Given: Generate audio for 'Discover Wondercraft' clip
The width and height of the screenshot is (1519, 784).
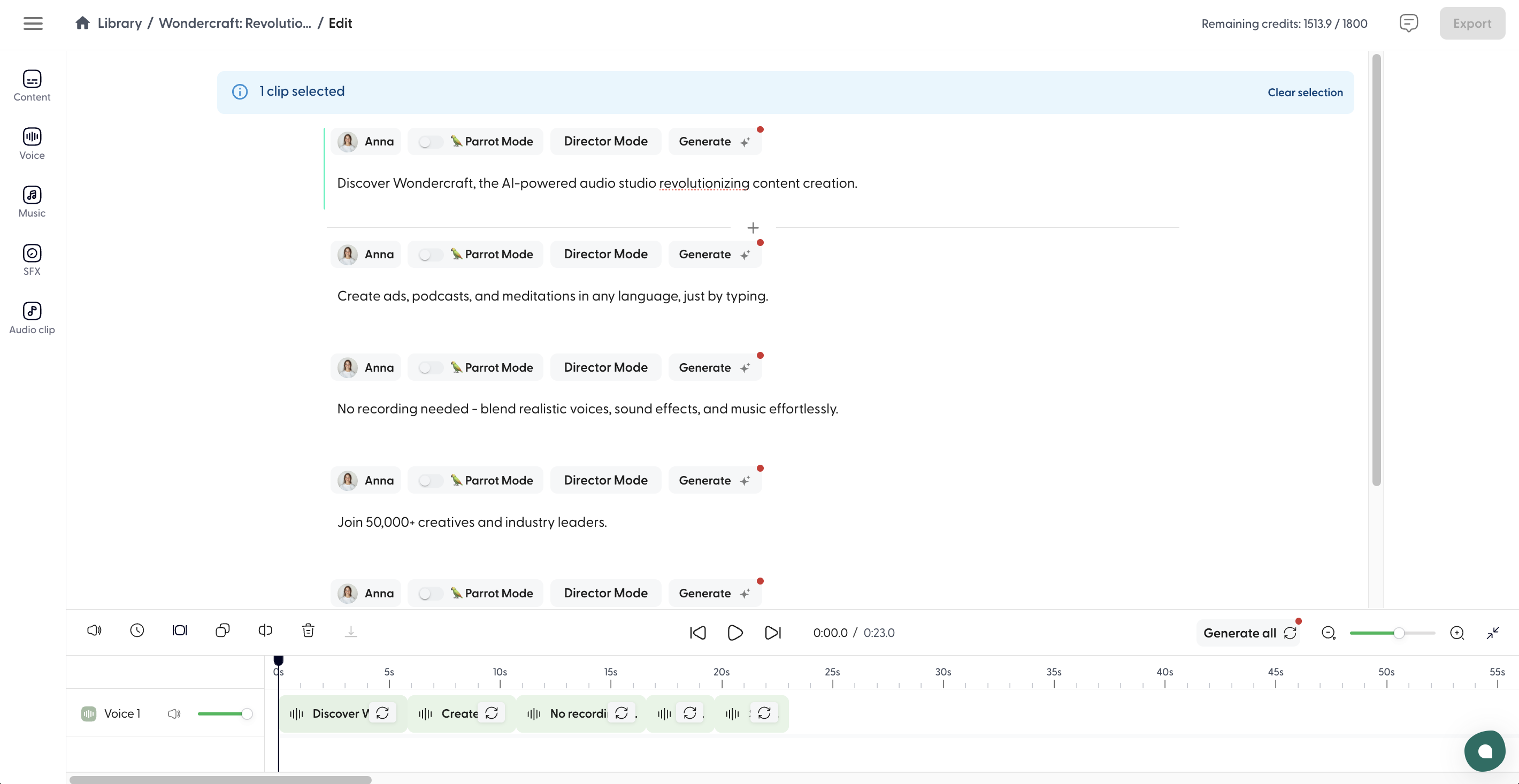Looking at the screenshot, I should coord(715,142).
